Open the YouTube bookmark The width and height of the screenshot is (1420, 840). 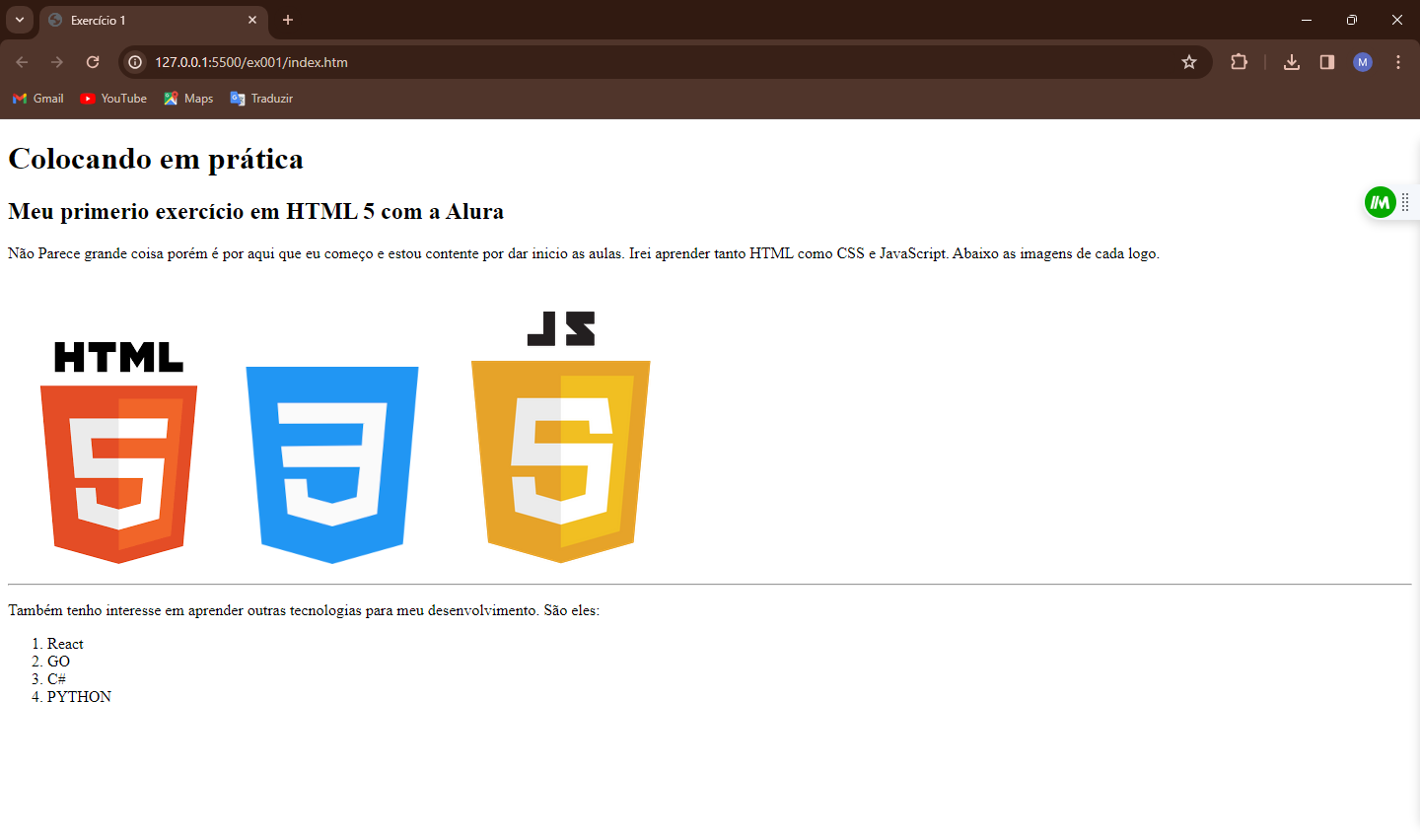click(x=113, y=99)
